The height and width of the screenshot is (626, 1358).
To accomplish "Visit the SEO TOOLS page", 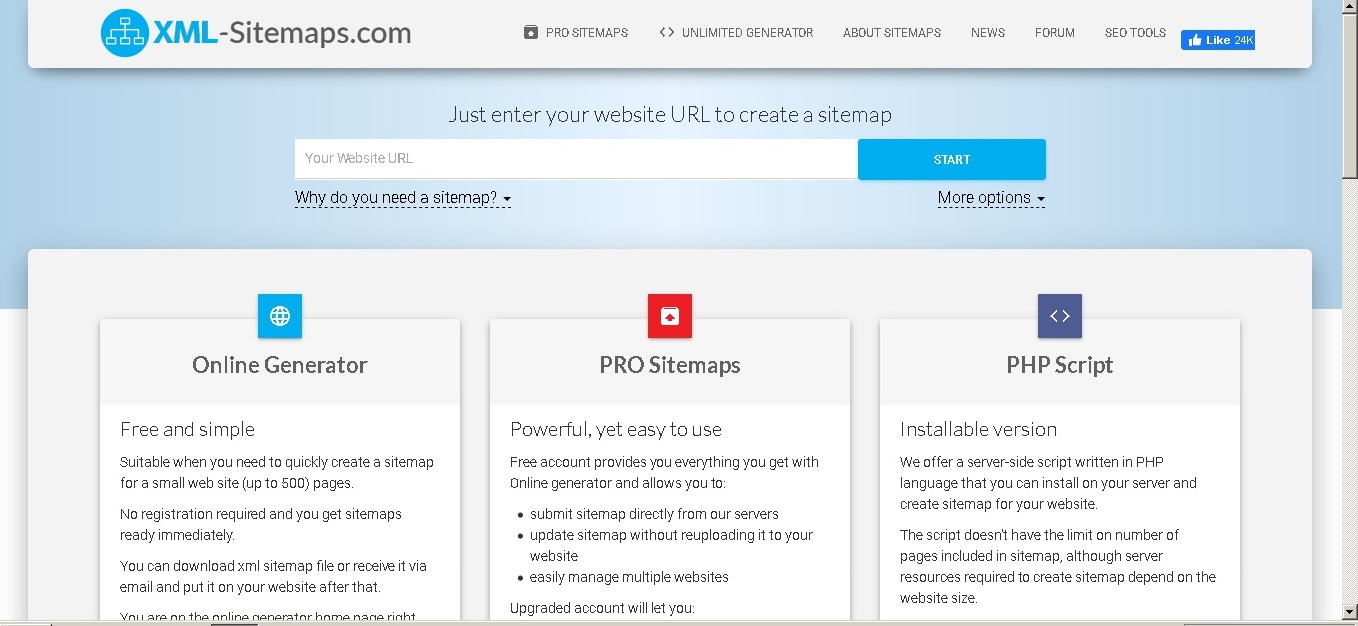I will pyautogui.click(x=1134, y=32).
